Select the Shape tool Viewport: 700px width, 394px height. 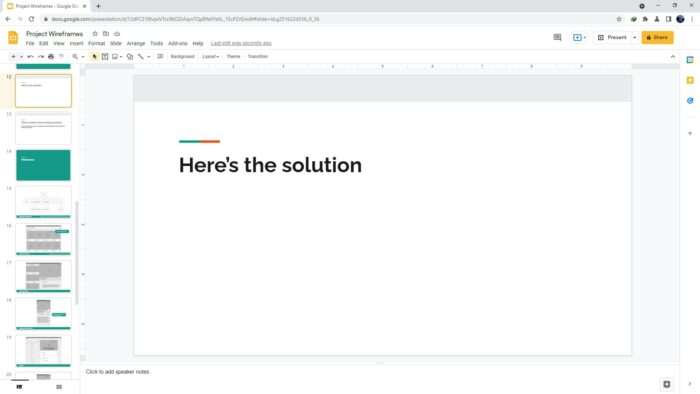coord(130,57)
